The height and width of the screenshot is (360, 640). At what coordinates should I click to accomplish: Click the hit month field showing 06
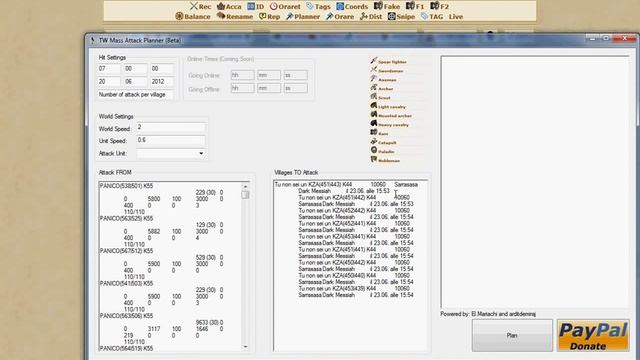(x=136, y=81)
